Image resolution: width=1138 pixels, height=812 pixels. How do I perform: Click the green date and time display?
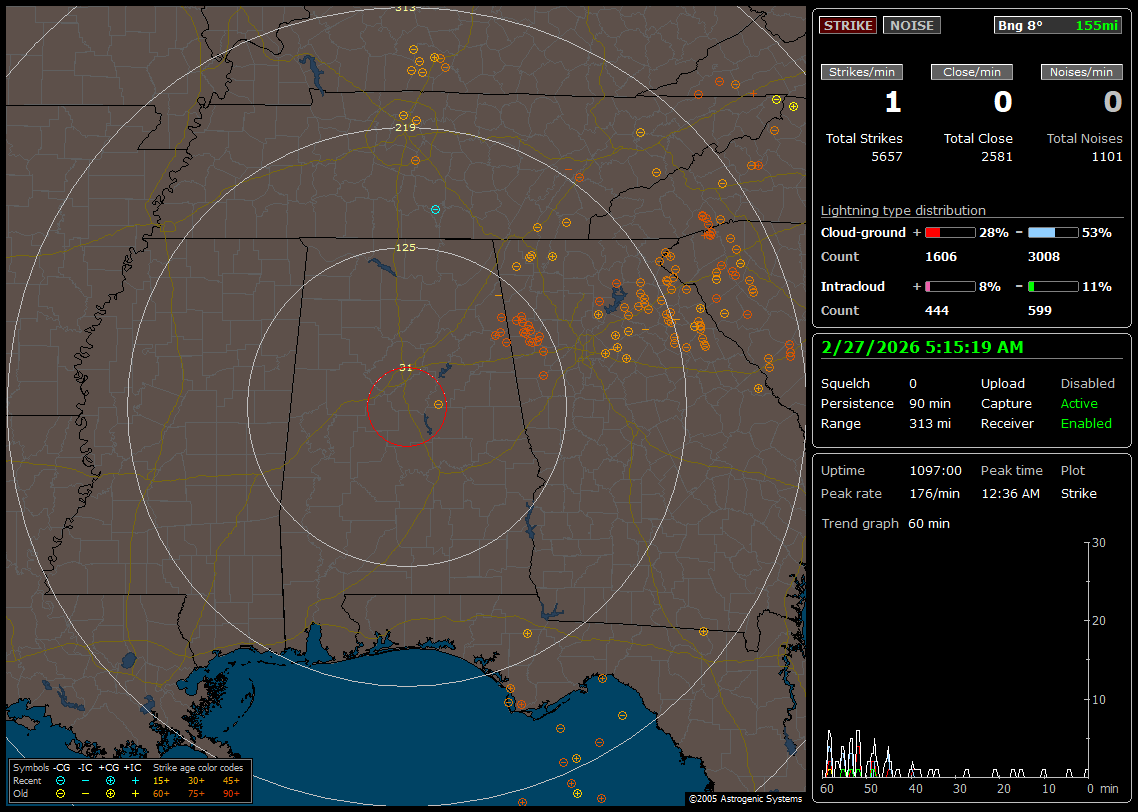tap(920, 347)
